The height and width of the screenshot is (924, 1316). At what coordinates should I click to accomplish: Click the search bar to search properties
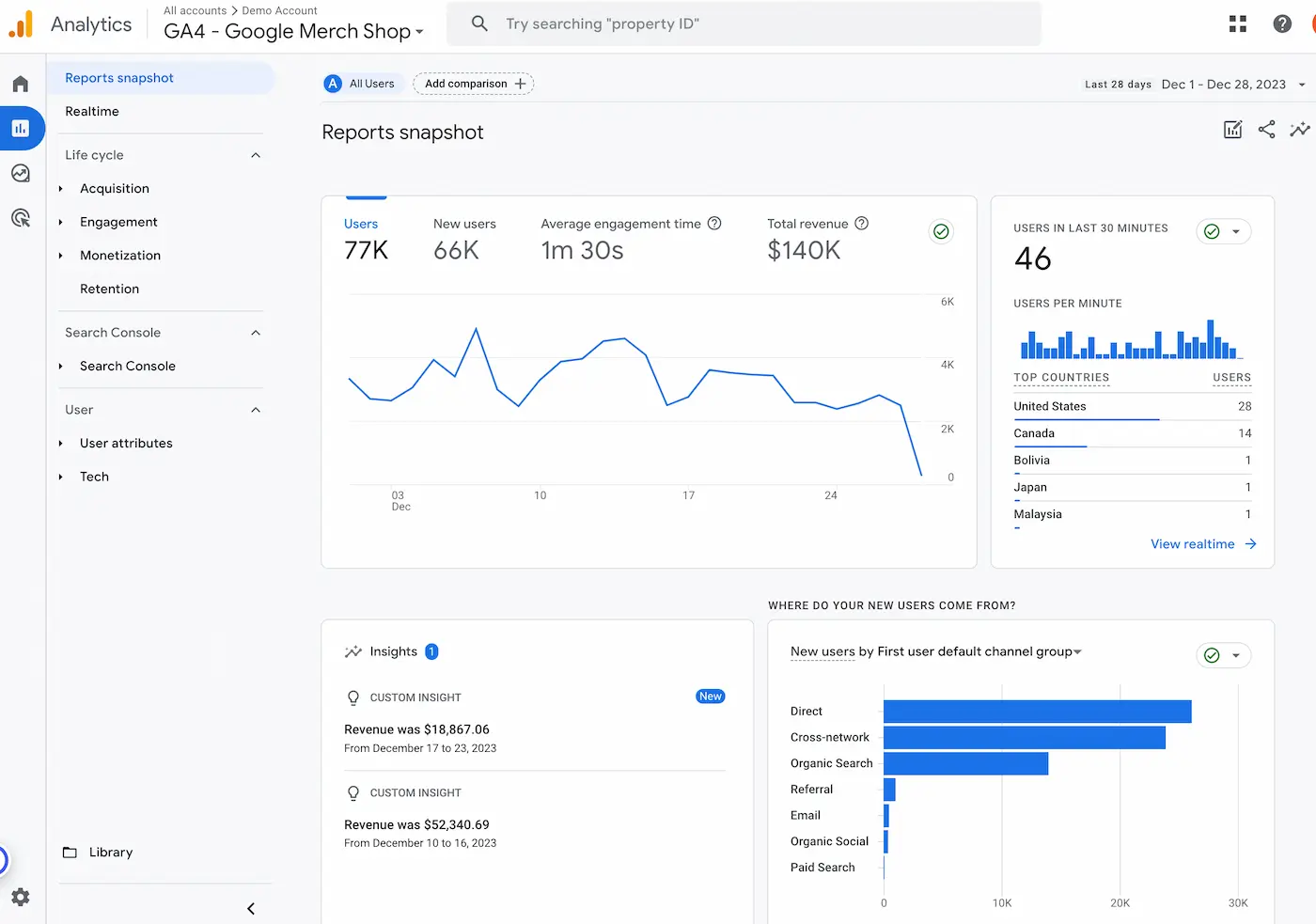(743, 23)
